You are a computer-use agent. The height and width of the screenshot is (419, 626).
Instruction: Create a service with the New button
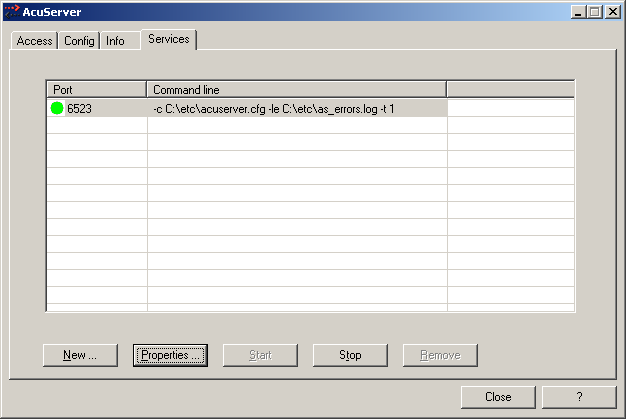tap(80, 355)
